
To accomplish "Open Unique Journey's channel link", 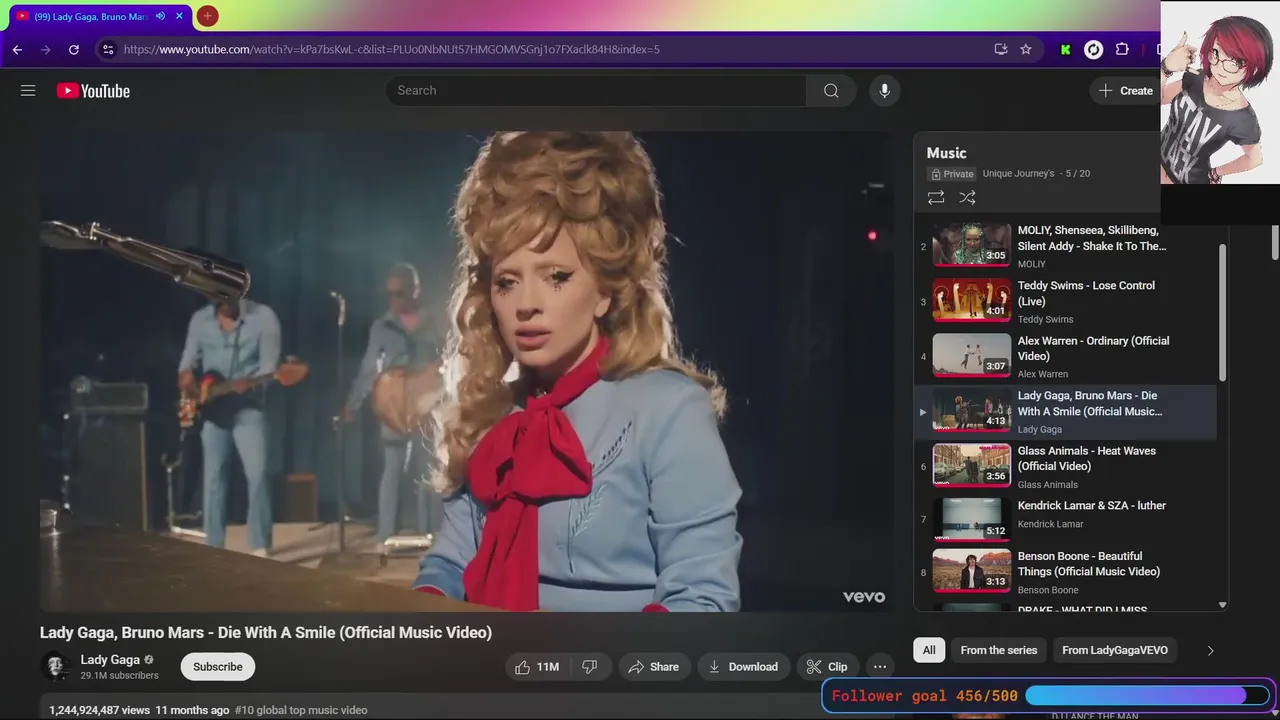I will [1018, 174].
